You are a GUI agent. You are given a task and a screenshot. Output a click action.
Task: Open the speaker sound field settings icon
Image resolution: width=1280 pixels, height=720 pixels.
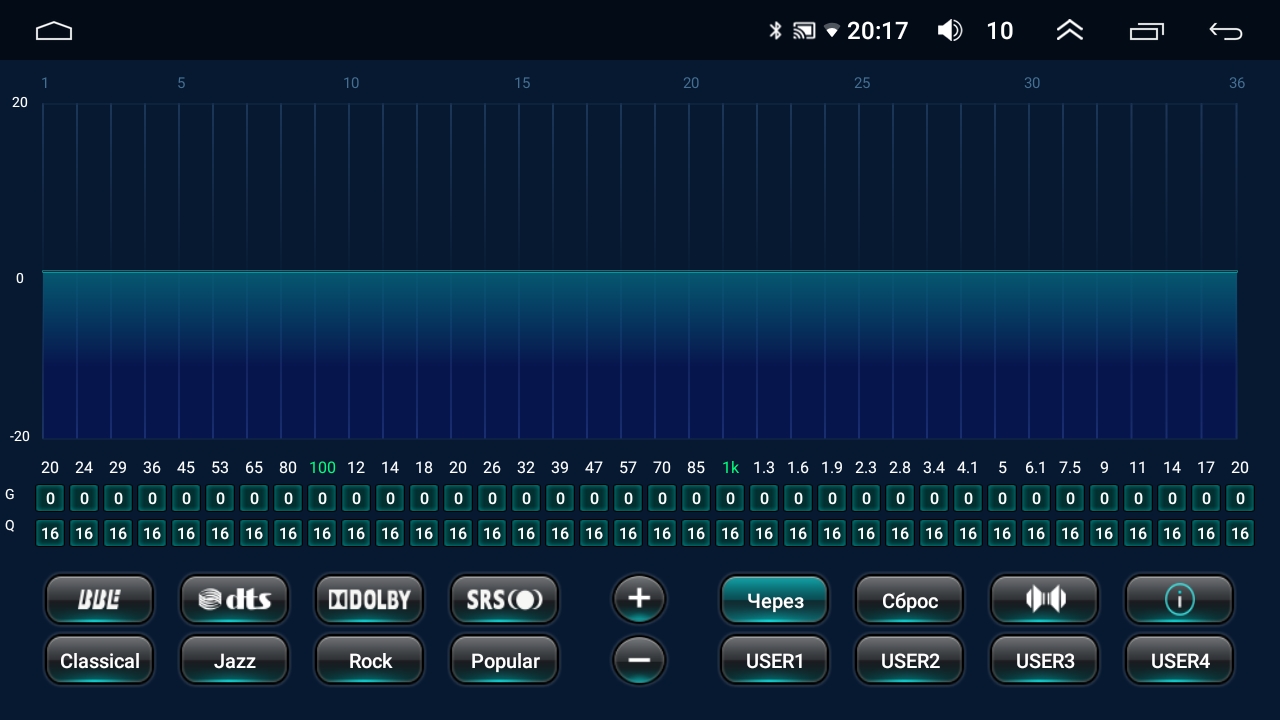click(1045, 599)
